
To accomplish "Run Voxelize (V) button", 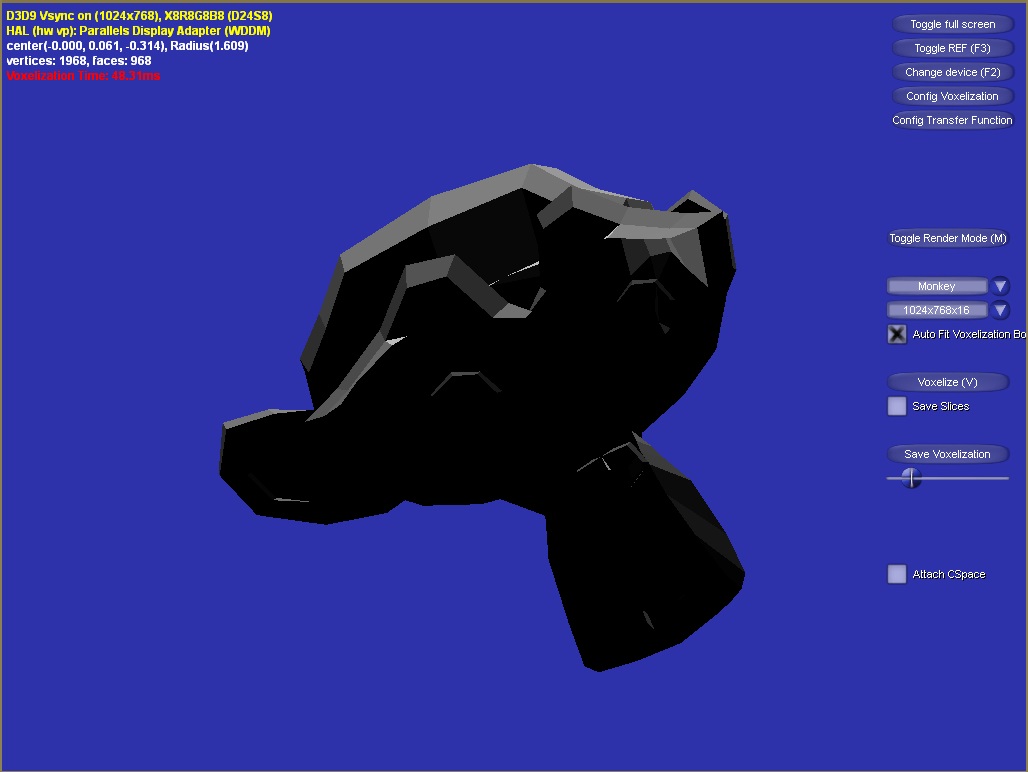I will coord(947,382).
